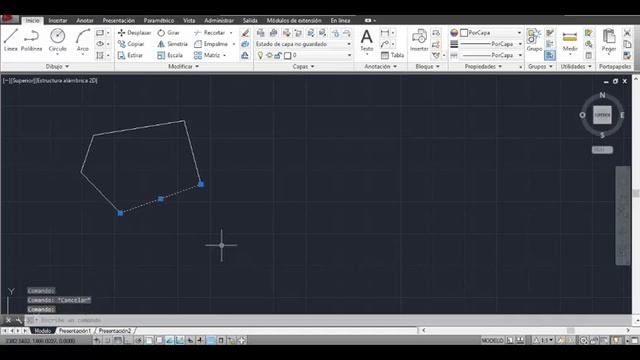
Task: Open the Administrar tab
Action: point(219,20)
